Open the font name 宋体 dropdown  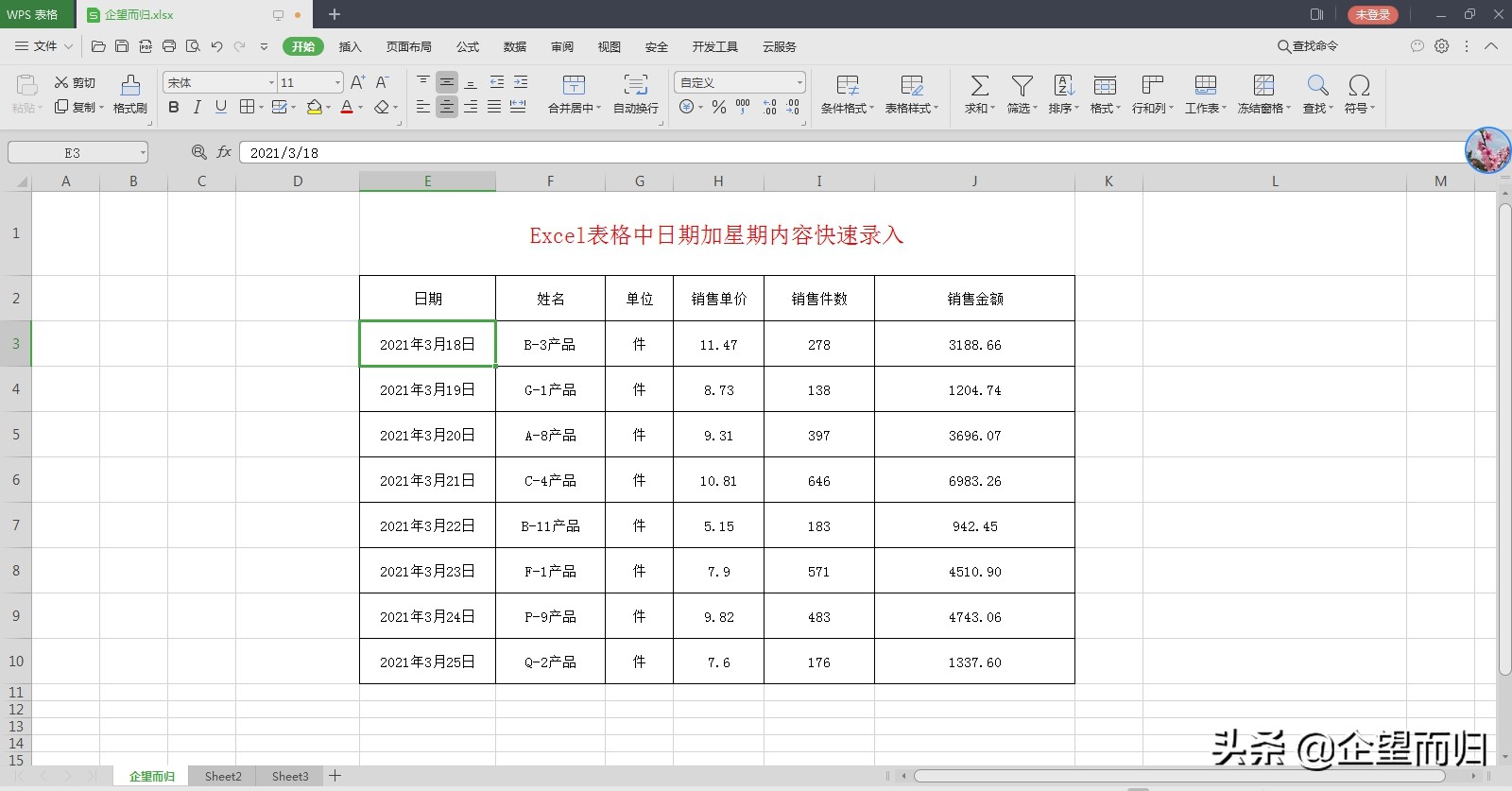(x=271, y=82)
